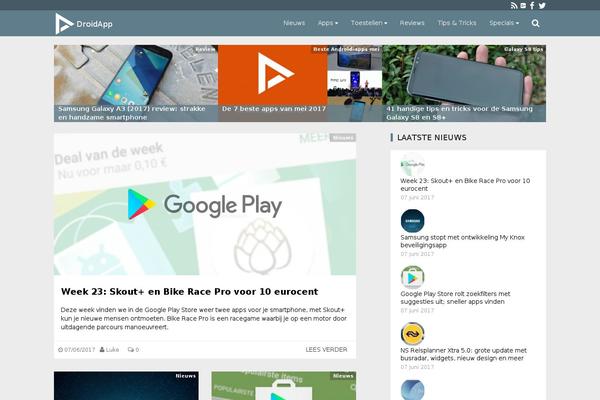This screenshot has height=400, width=600.
Task: Click the LAATSTE NIEUWS heading
Action: 432,137
